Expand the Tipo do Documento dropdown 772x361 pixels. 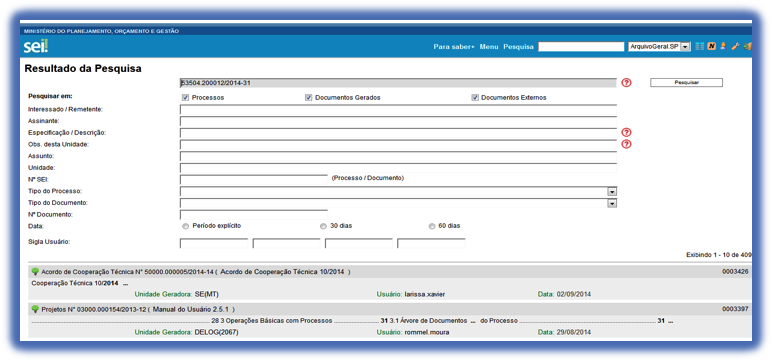coord(612,203)
